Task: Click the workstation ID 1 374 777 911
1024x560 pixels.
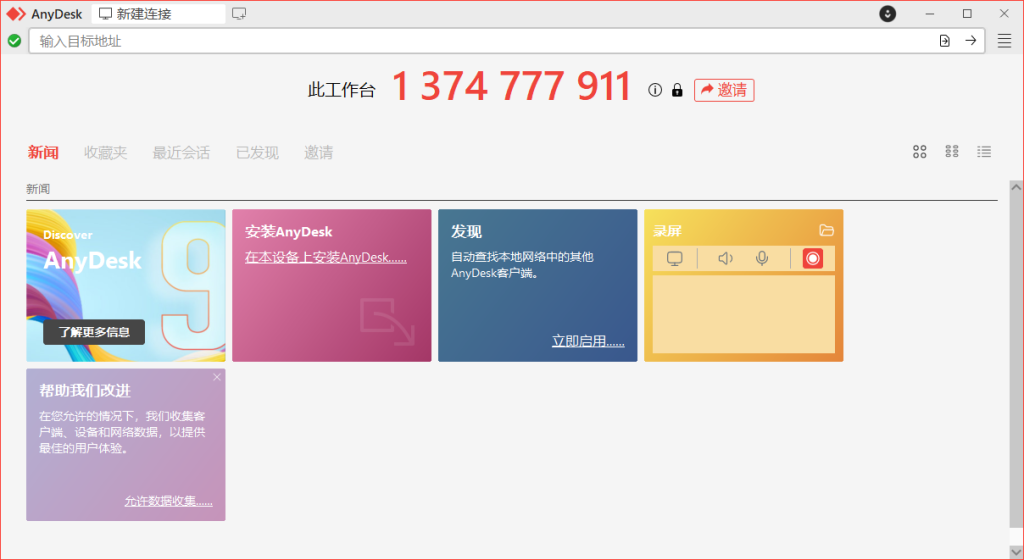Action: pyautogui.click(x=511, y=87)
